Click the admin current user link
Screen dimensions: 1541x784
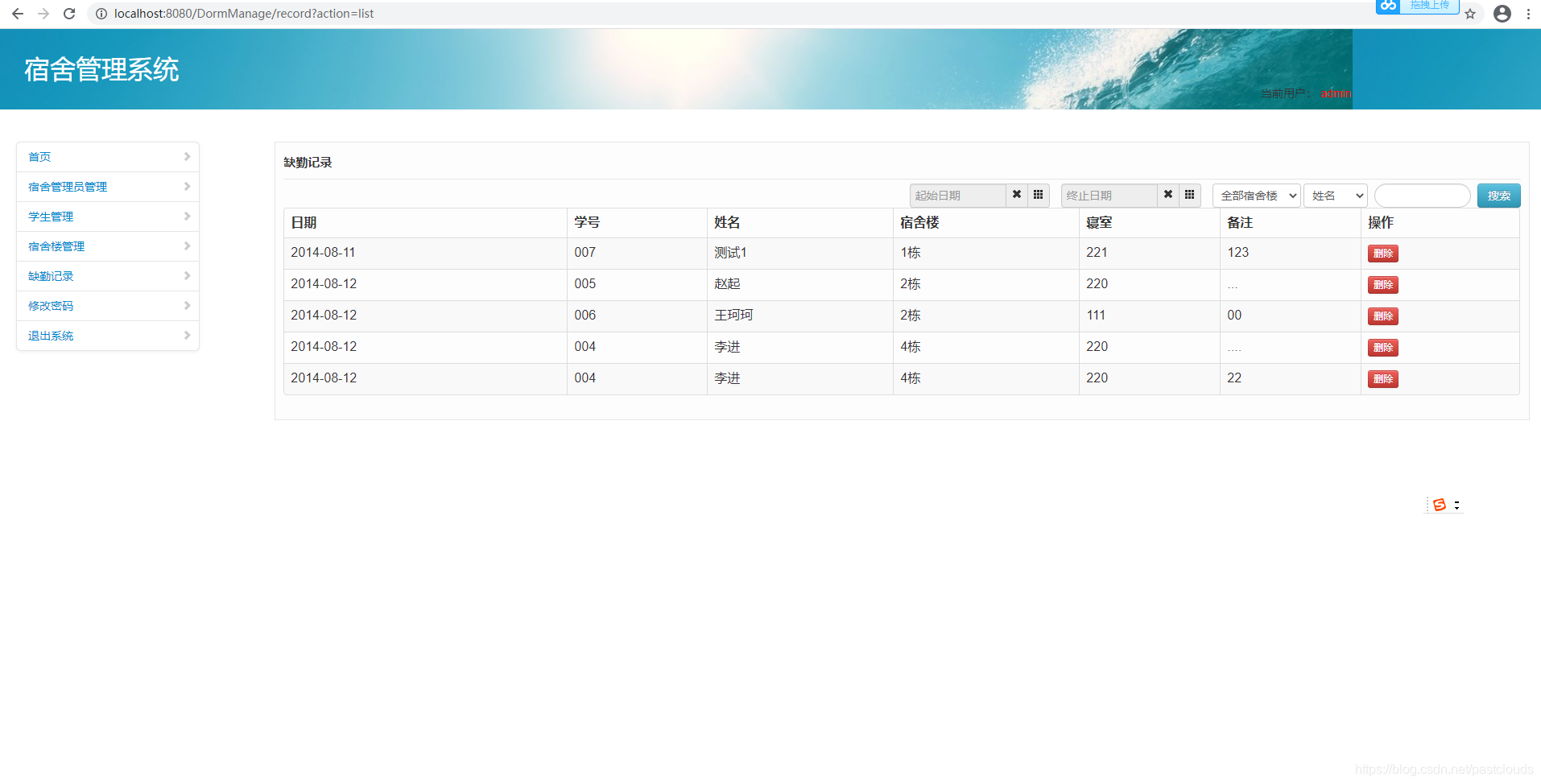[1335, 93]
